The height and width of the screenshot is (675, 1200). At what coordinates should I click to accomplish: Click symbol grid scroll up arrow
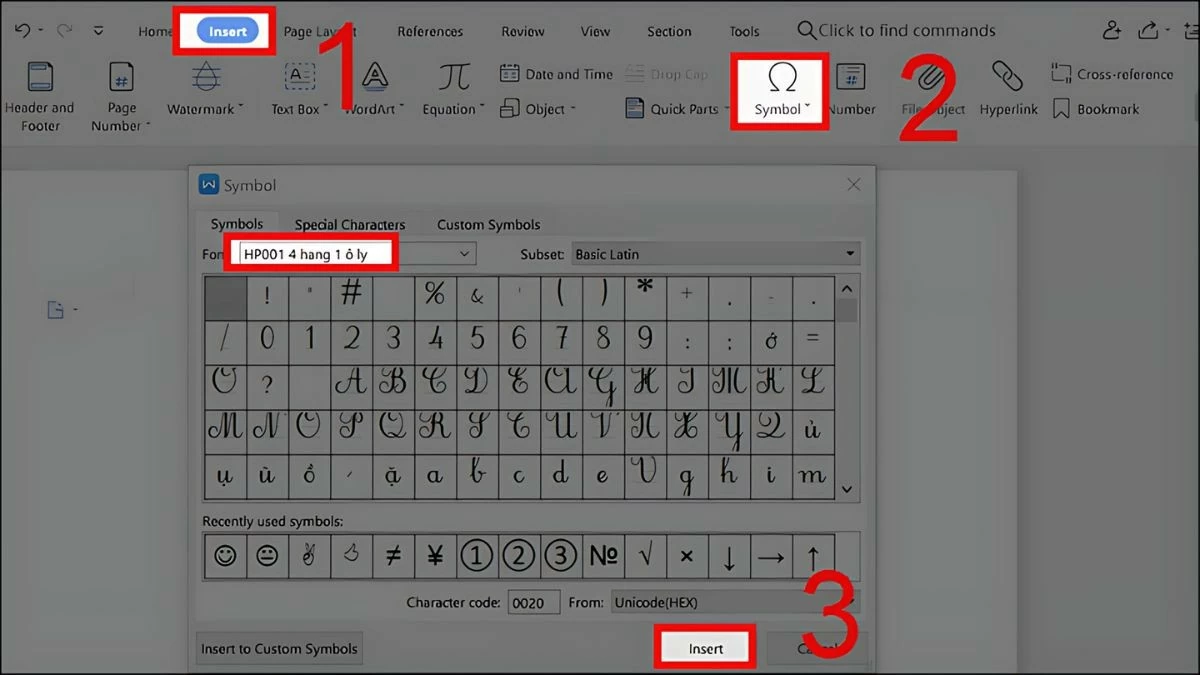848,290
